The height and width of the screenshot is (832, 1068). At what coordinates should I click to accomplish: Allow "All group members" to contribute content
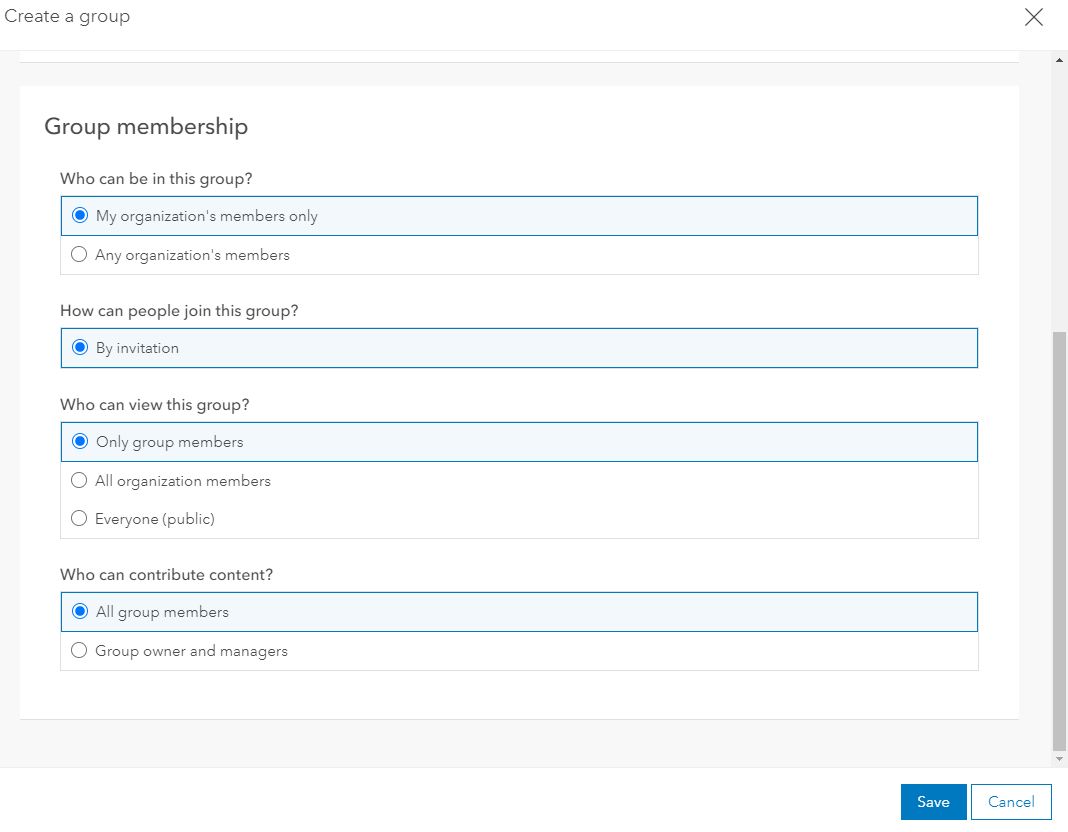tap(80, 611)
